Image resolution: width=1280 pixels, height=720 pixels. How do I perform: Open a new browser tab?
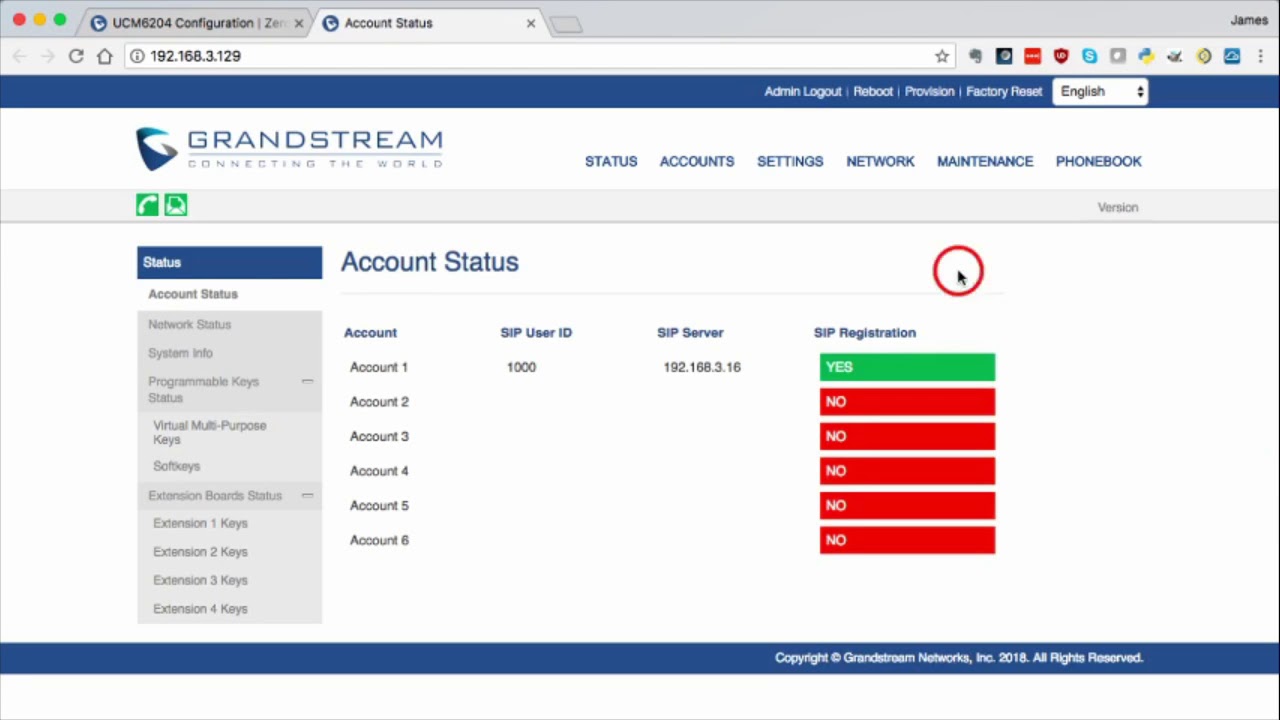(566, 24)
